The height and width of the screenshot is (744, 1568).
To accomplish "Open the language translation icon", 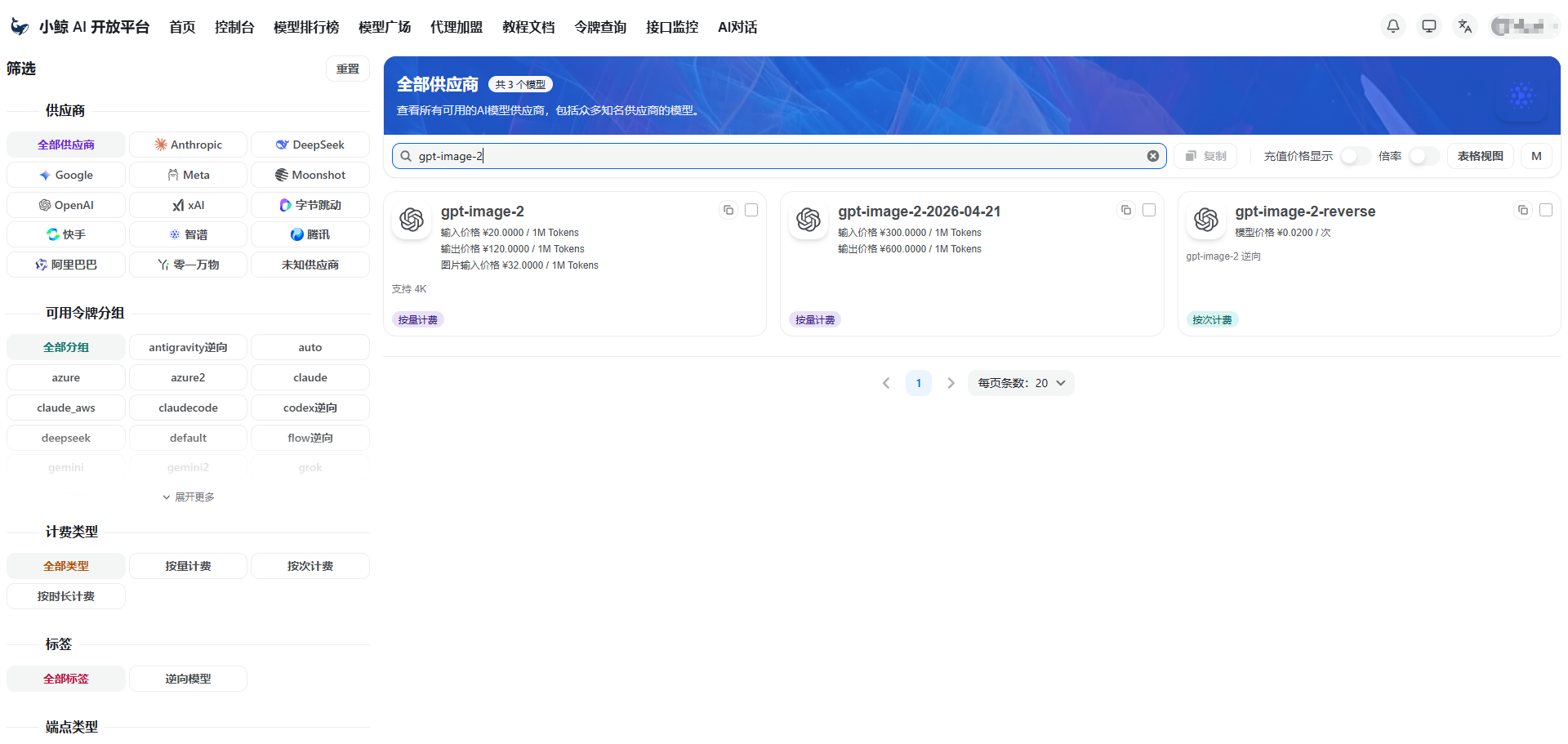I will pyautogui.click(x=1465, y=26).
